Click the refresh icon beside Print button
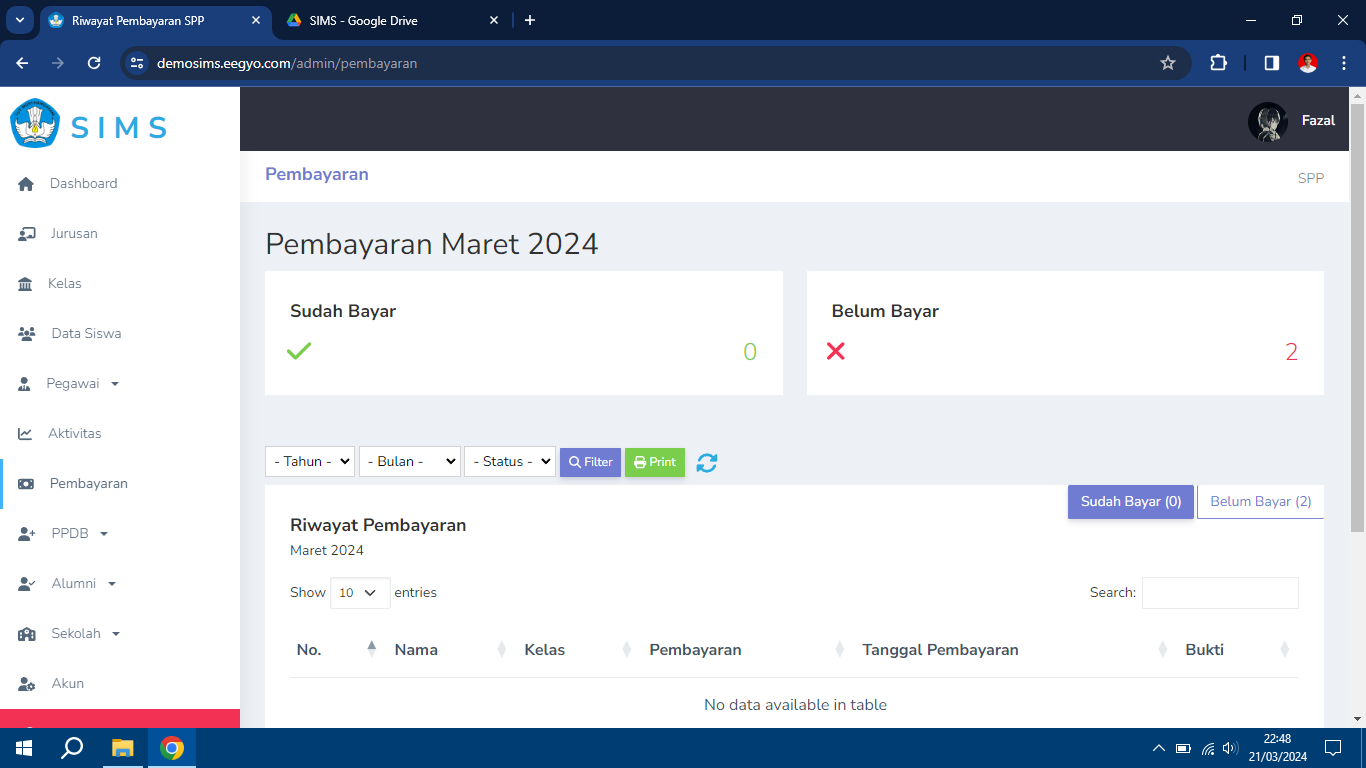Image resolution: width=1366 pixels, height=768 pixels. (707, 462)
